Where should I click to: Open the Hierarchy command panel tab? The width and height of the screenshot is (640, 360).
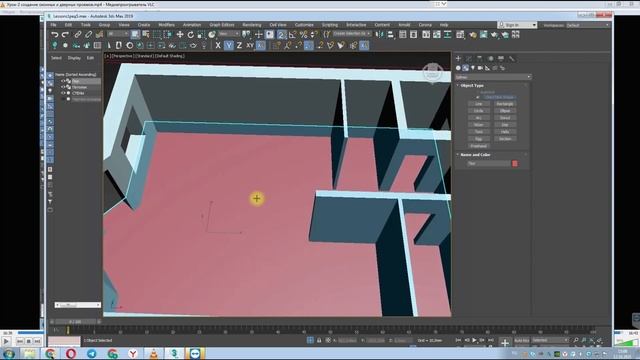click(480, 59)
